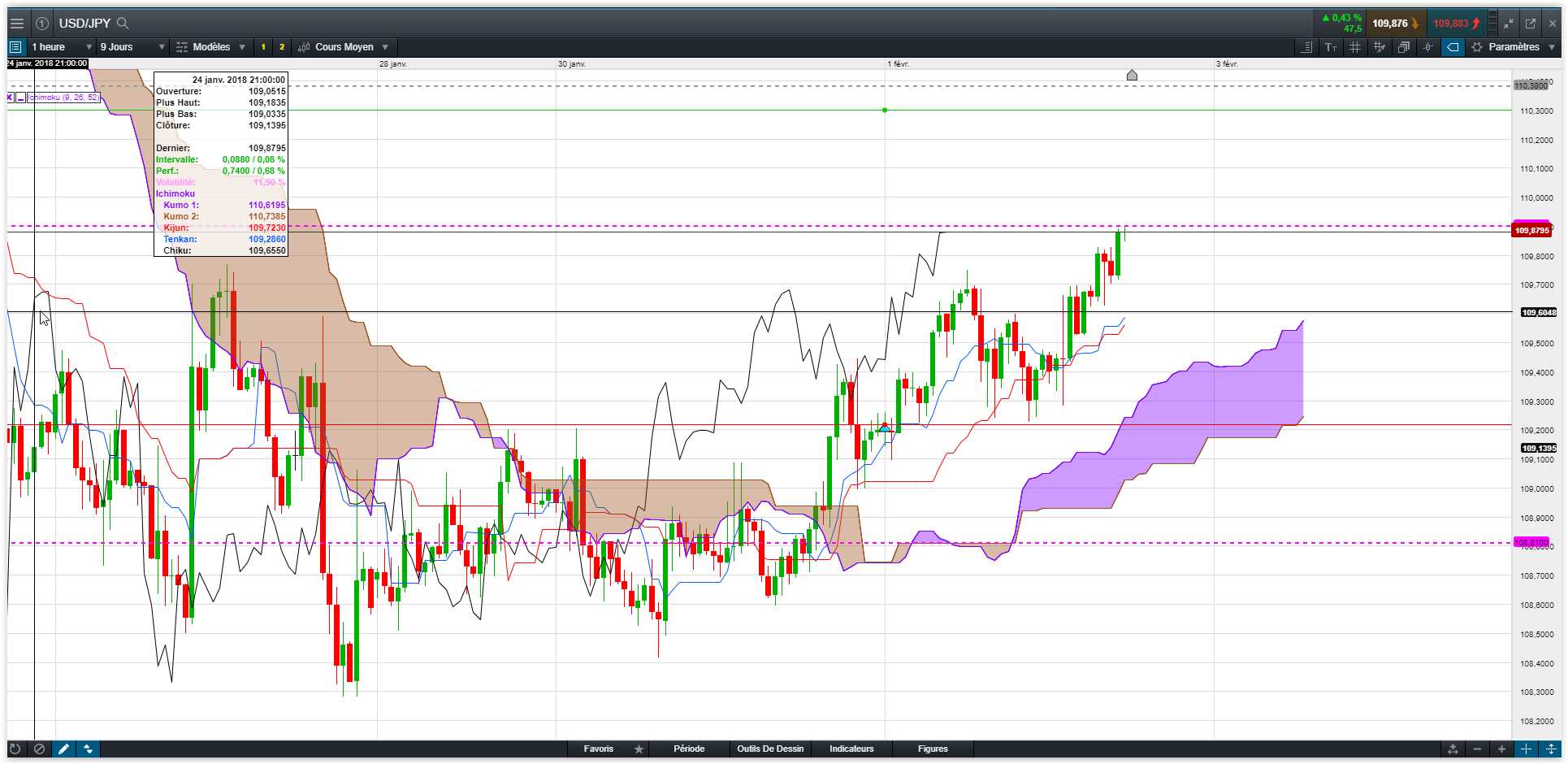This screenshot has width=1568, height=764.
Task: Open the hamburger menu beside USD/JPY
Action: click(16, 24)
